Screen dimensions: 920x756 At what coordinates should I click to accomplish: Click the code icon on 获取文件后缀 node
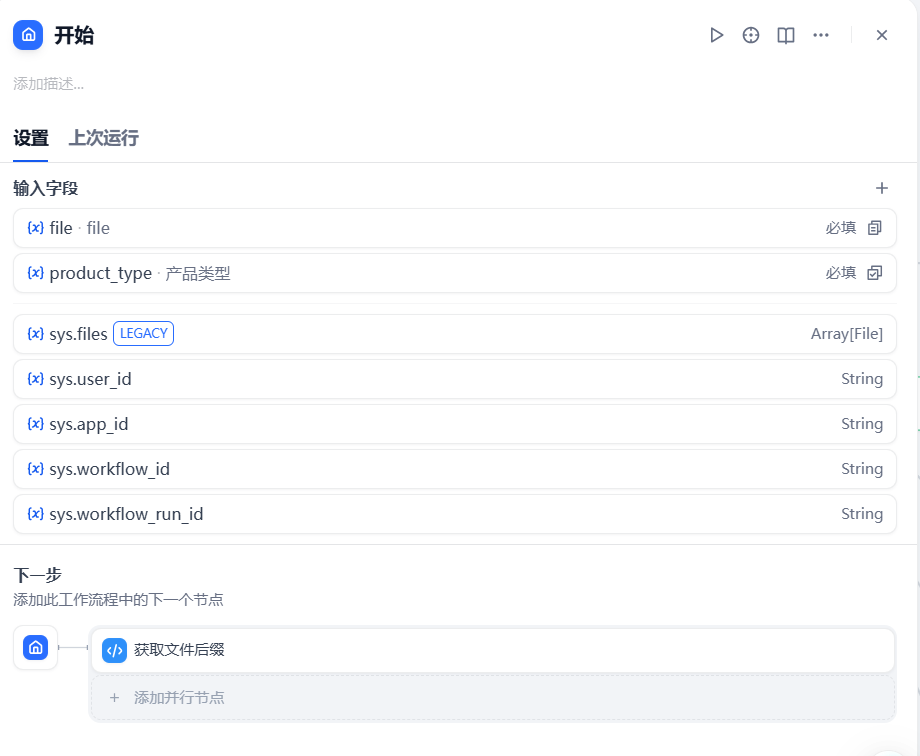pyautogui.click(x=114, y=648)
